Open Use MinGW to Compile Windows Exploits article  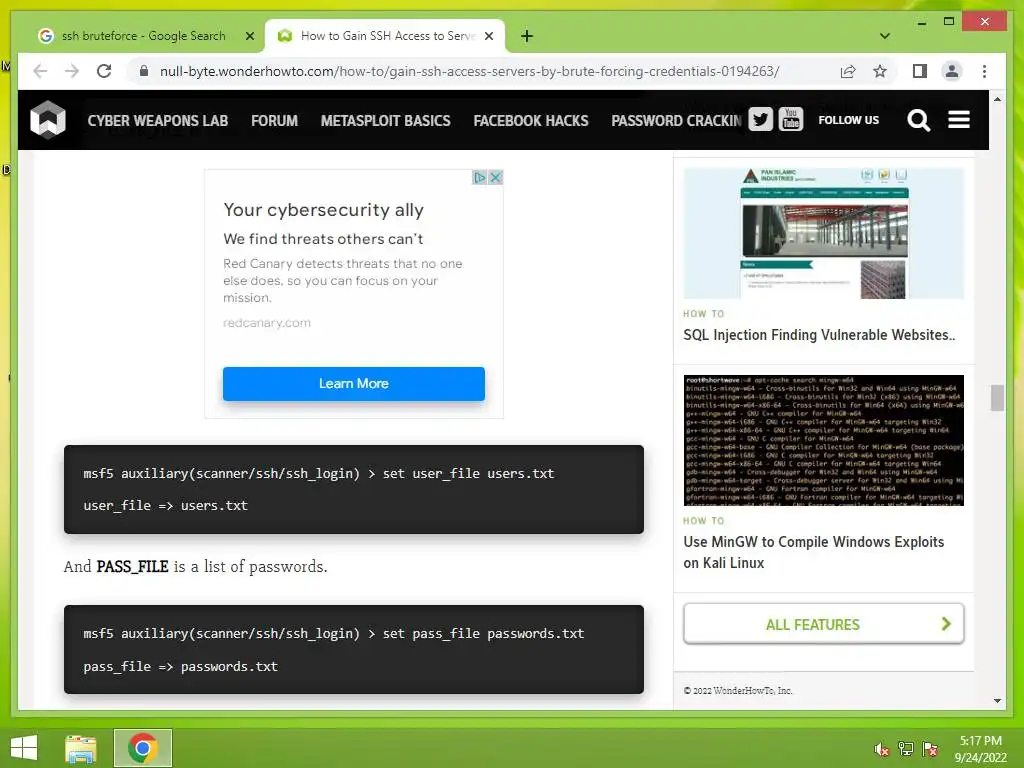click(814, 552)
